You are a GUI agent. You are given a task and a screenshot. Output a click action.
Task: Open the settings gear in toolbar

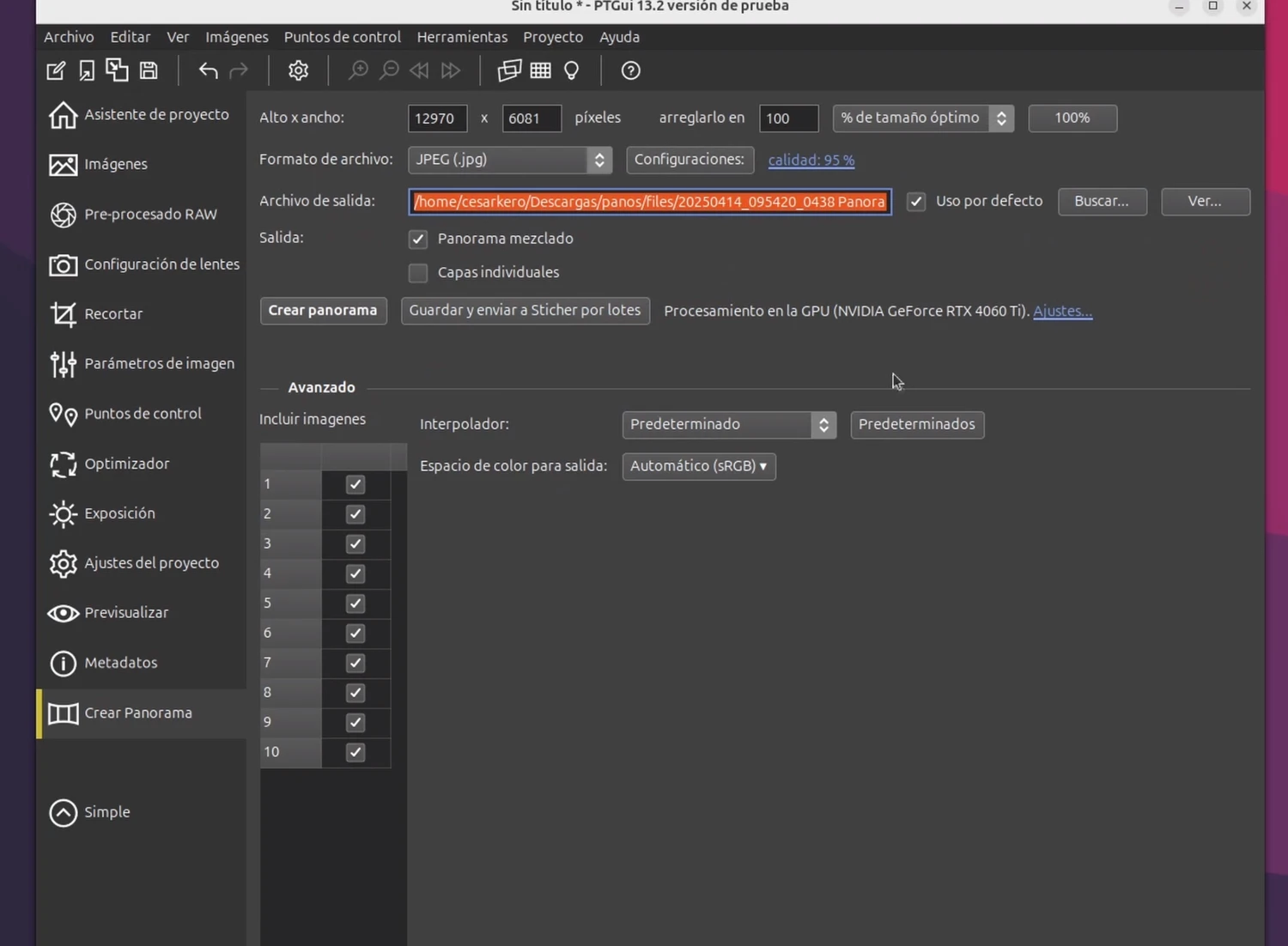[x=298, y=70]
